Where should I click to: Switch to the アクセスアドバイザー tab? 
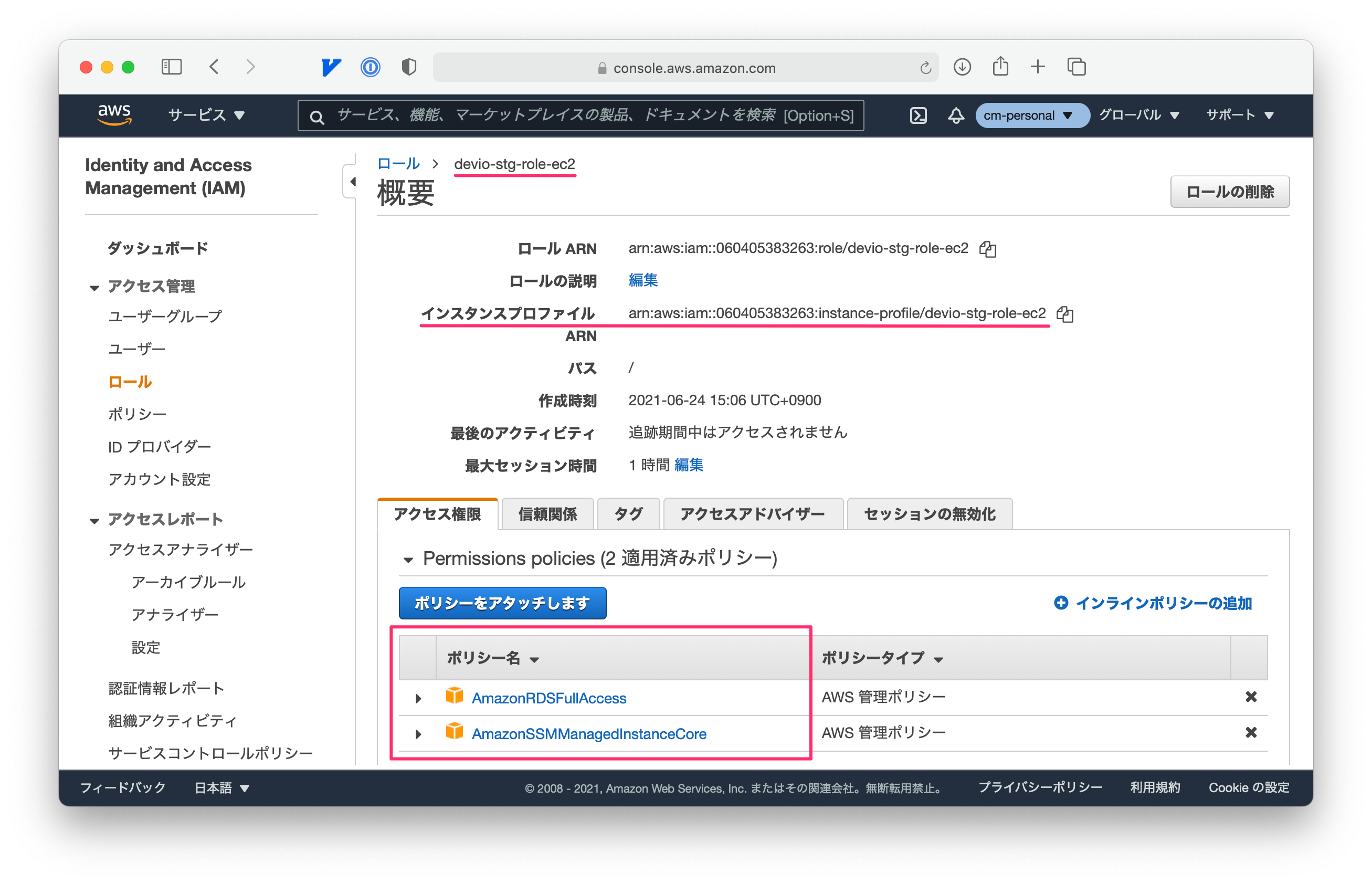click(752, 514)
